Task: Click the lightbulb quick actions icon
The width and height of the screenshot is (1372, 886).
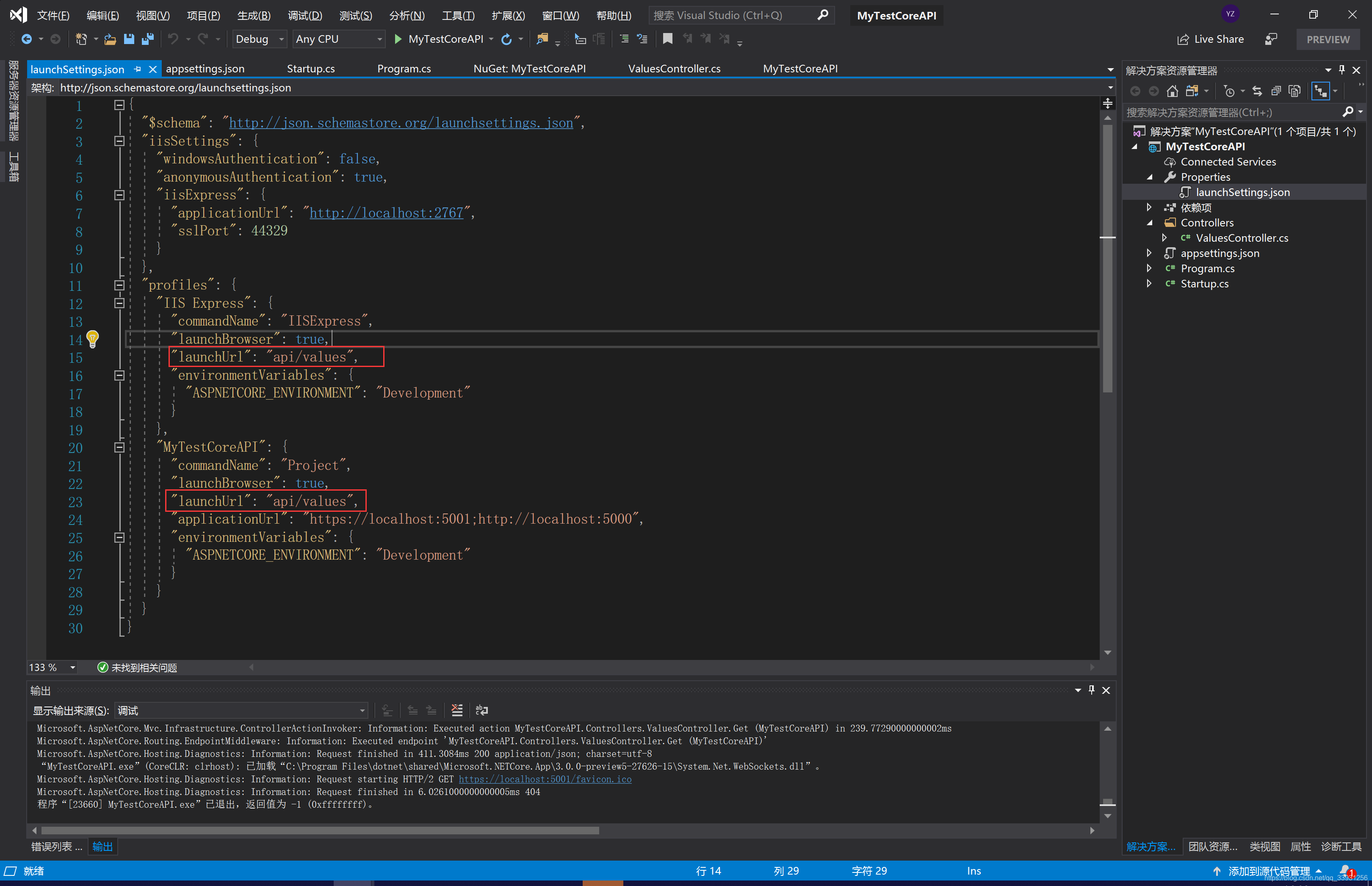Action: [93, 338]
